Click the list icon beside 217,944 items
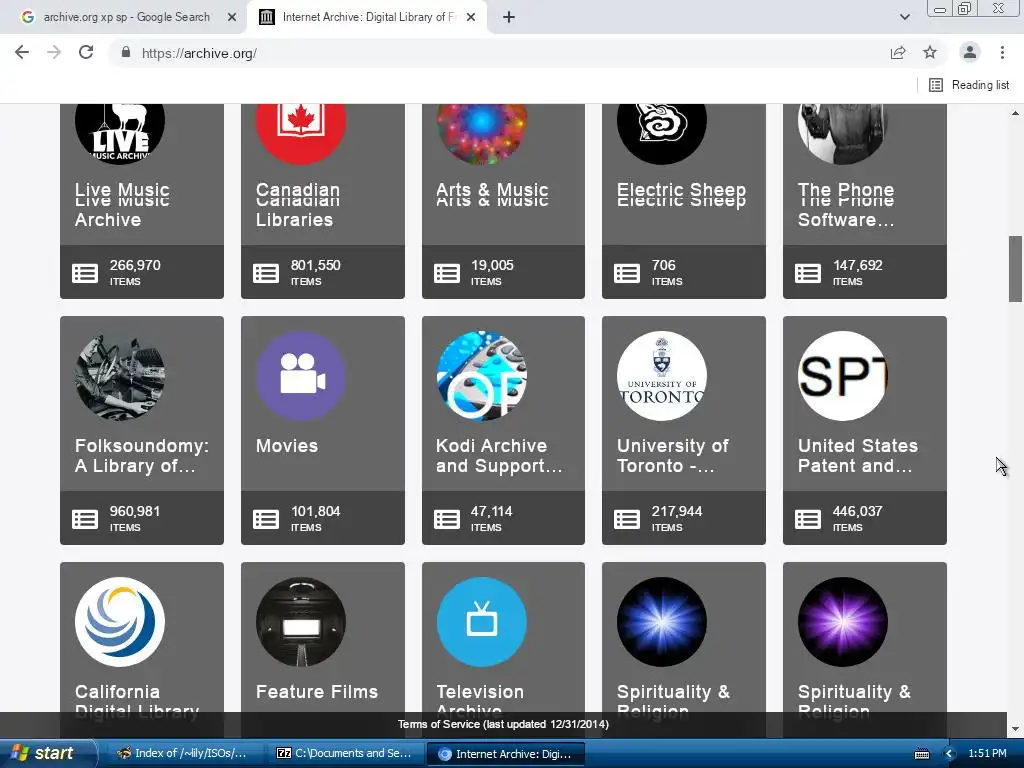Viewport: 1024px width, 768px height. 627,519
